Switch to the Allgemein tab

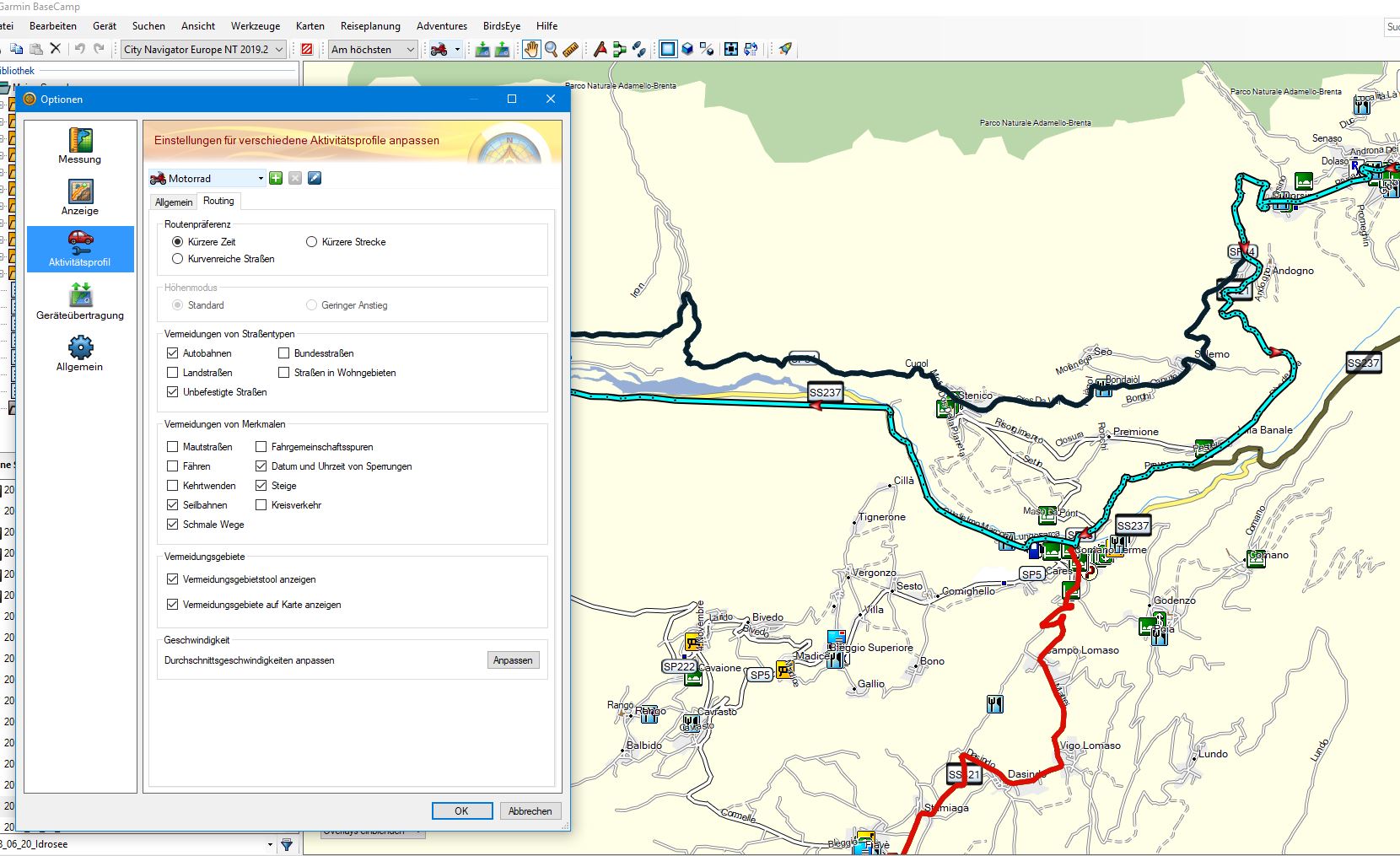174,202
